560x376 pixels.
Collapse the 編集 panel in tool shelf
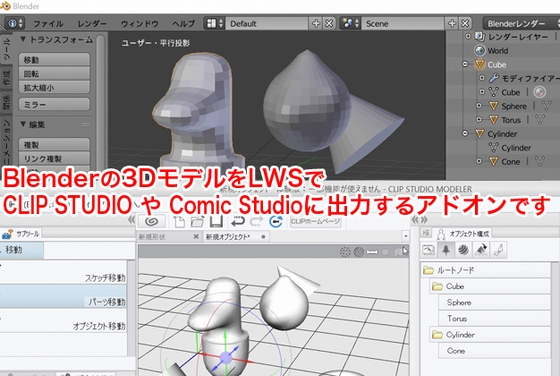[x=23, y=124]
